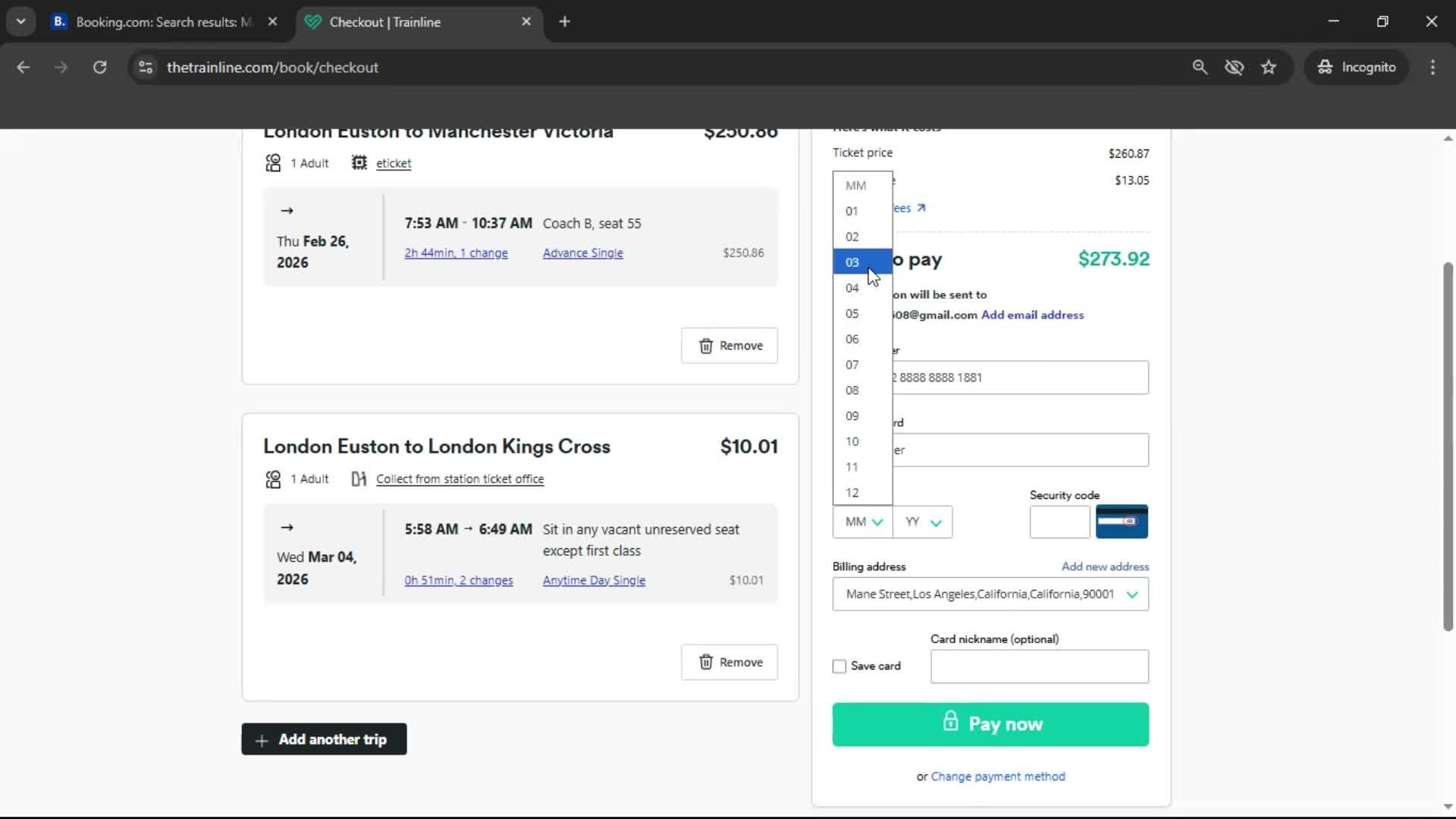Click the Pay now button

[990, 724]
